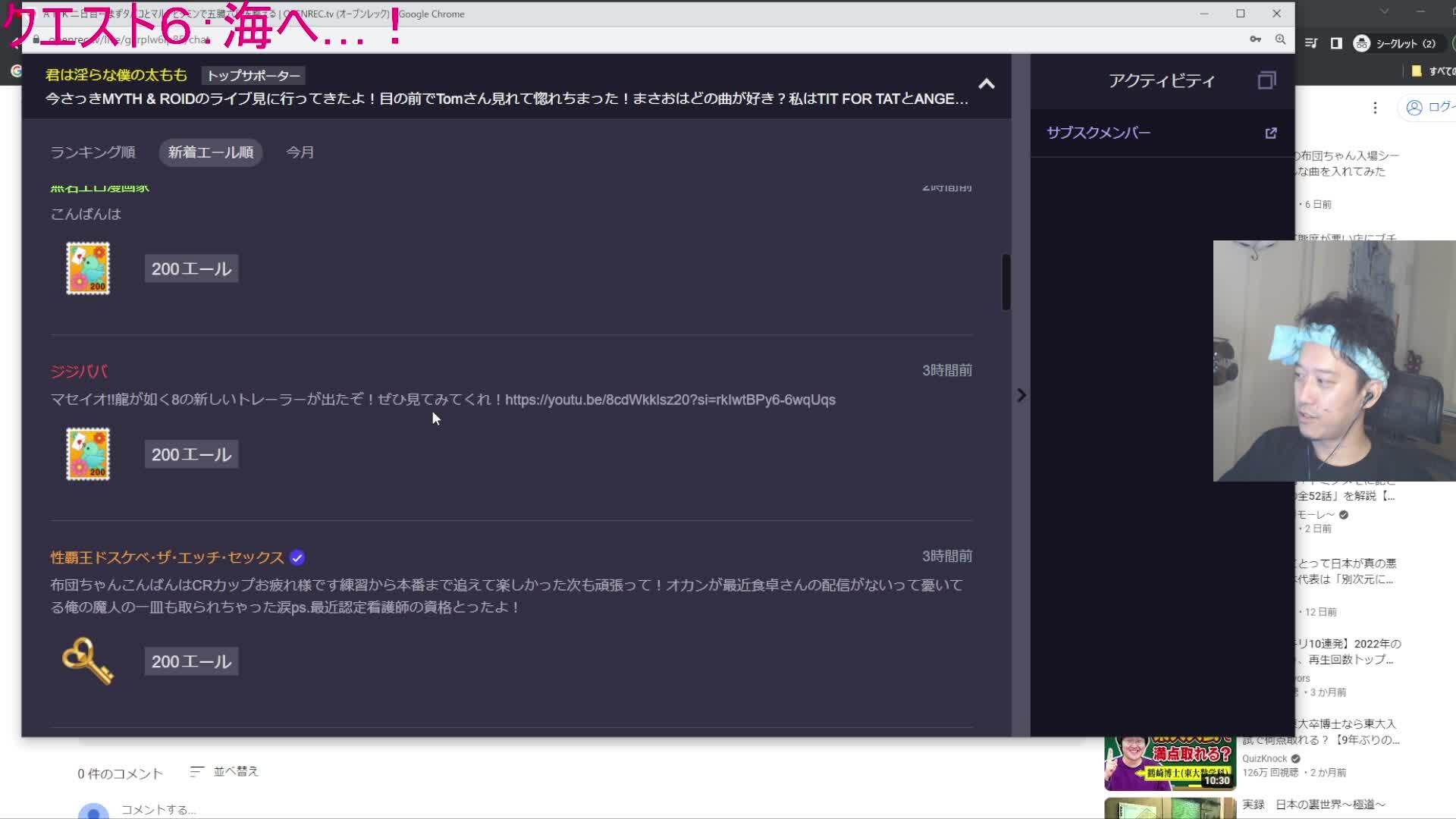Open the youtu.be trailer link in ジジババ message
This screenshot has height=819, width=1456.
[x=670, y=400]
